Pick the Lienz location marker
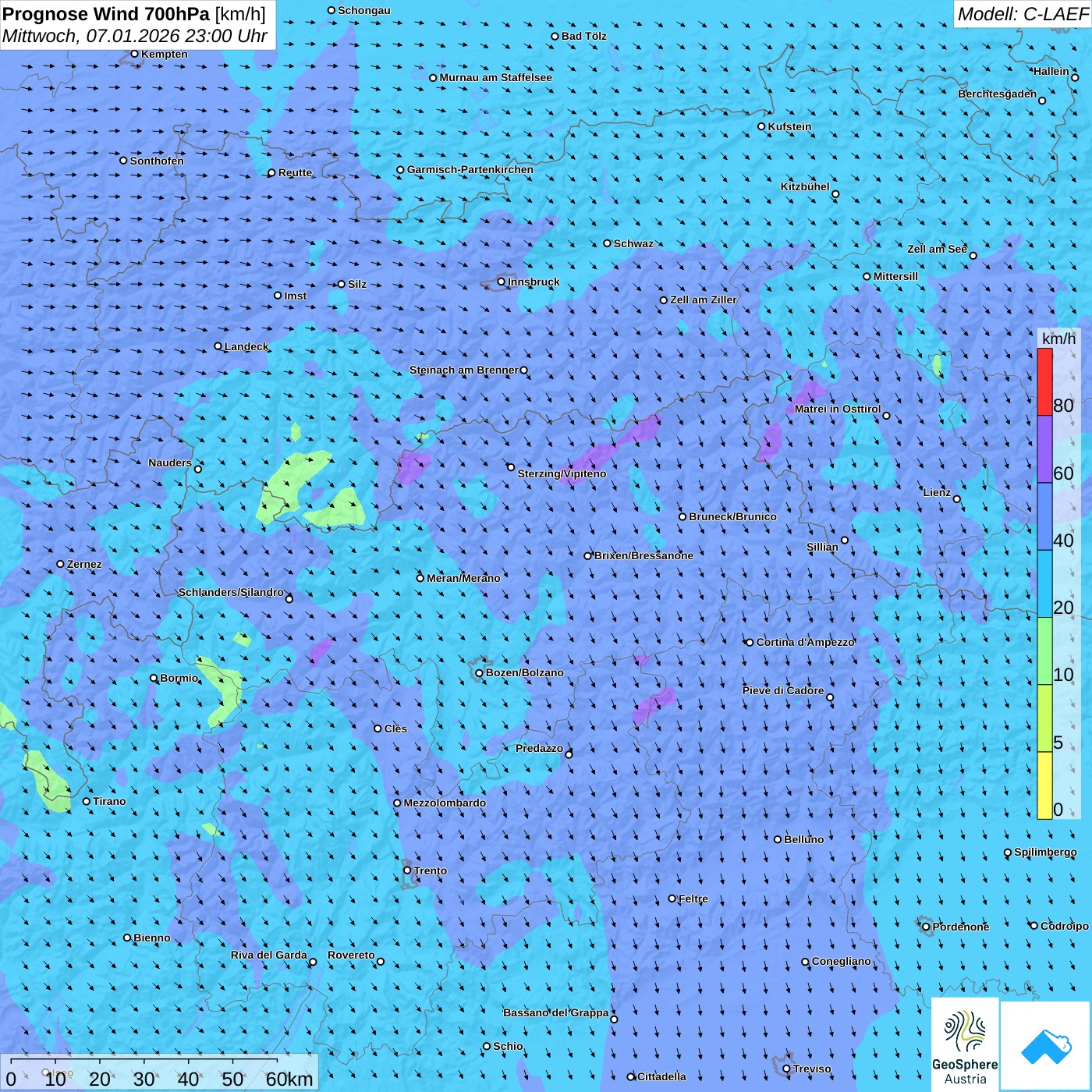Image resolution: width=1092 pixels, height=1092 pixels. [957, 499]
